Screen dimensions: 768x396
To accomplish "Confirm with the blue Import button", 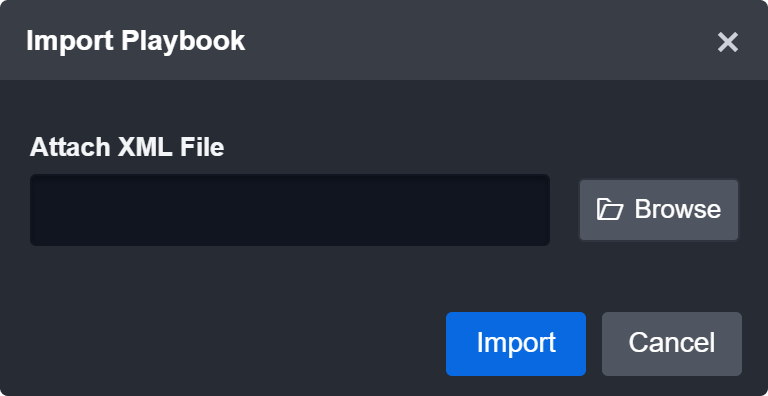I will pyautogui.click(x=516, y=344).
